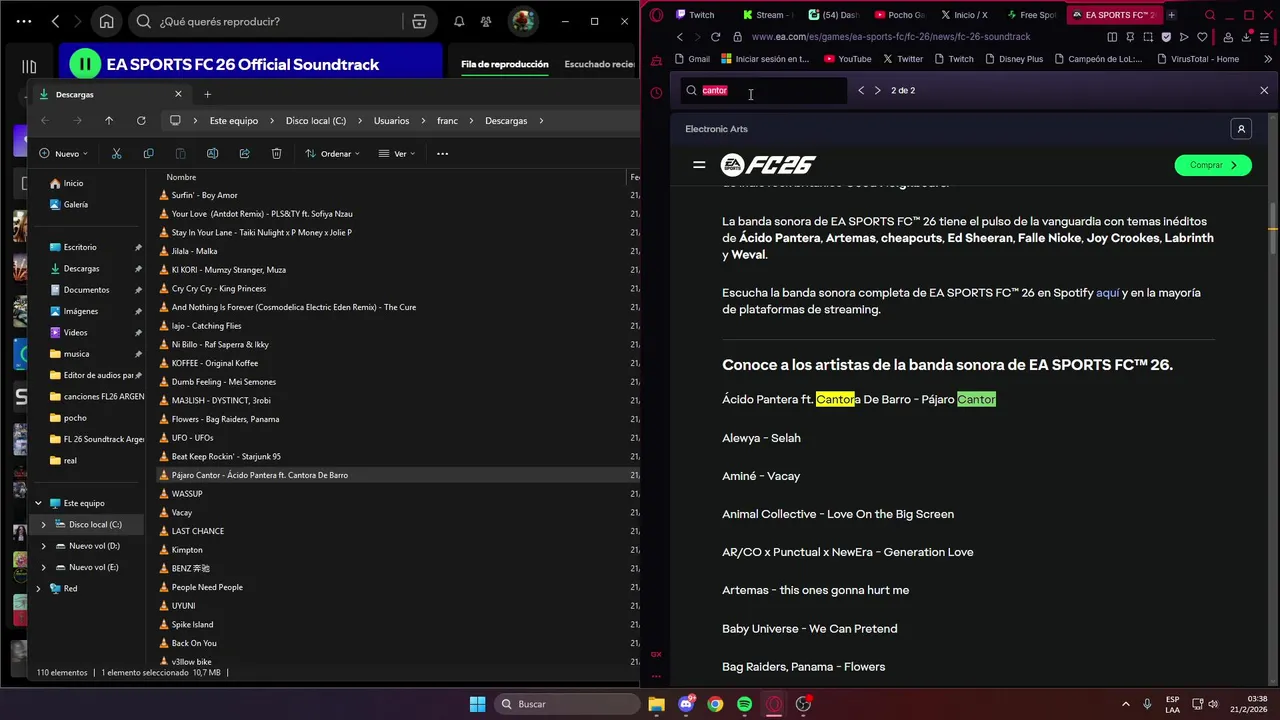Open EA account profile icon
Viewport: 1280px width, 720px height.
point(1241,129)
